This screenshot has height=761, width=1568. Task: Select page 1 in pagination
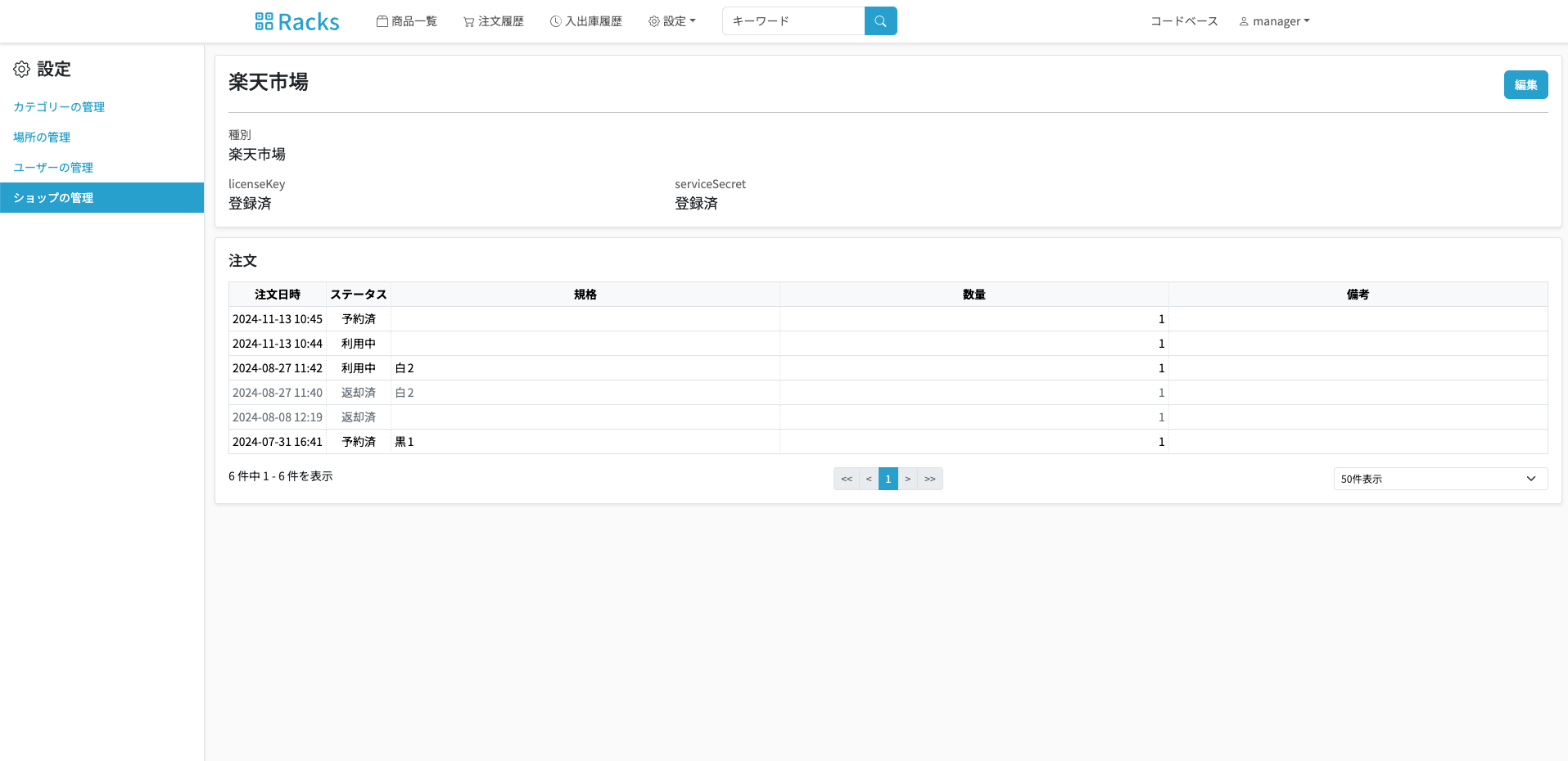click(x=888, y=479)
